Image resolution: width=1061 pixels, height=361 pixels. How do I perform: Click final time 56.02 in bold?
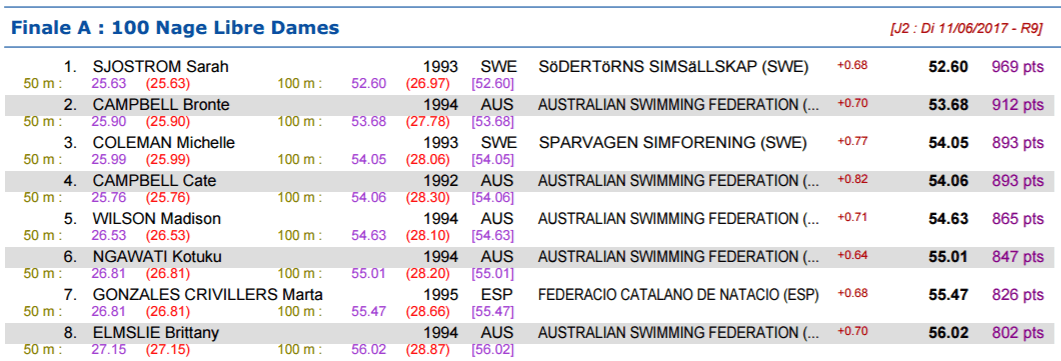point(948,333)
